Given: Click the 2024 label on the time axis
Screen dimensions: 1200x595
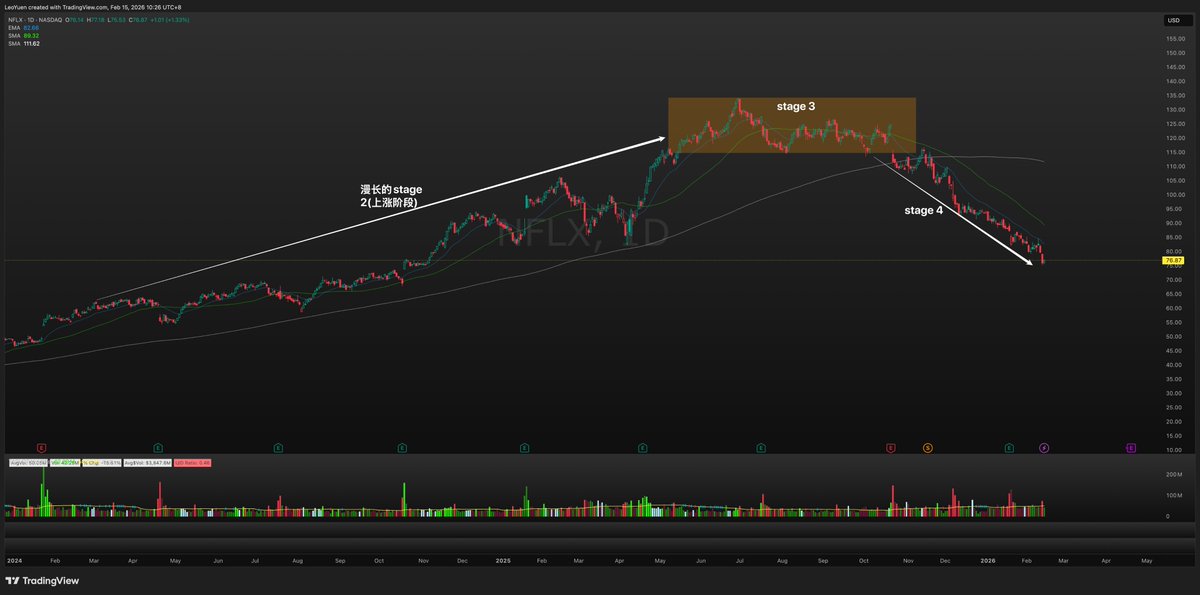Looking at the screenshot, I should (13, 561).
